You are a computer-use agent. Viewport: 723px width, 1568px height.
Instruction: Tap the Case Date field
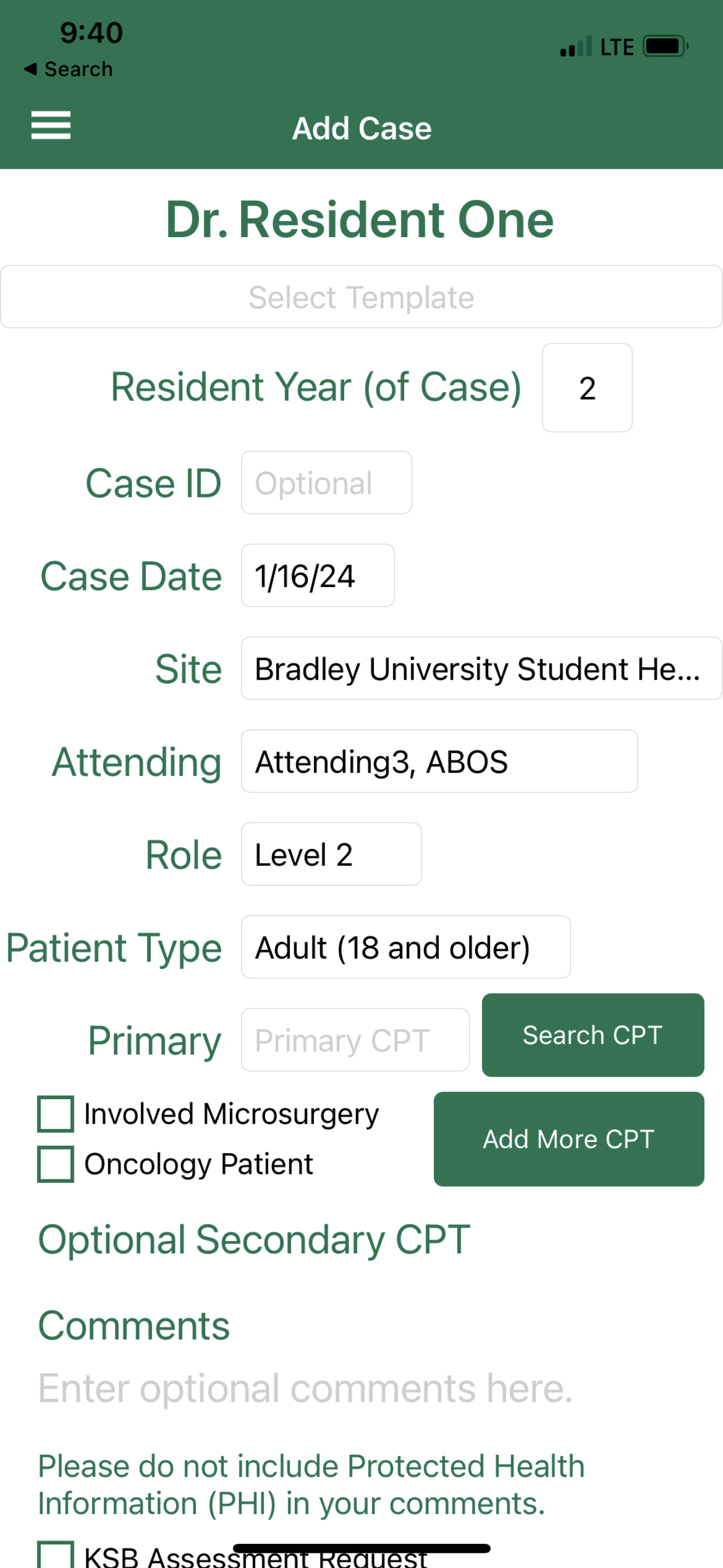point(318,576)
